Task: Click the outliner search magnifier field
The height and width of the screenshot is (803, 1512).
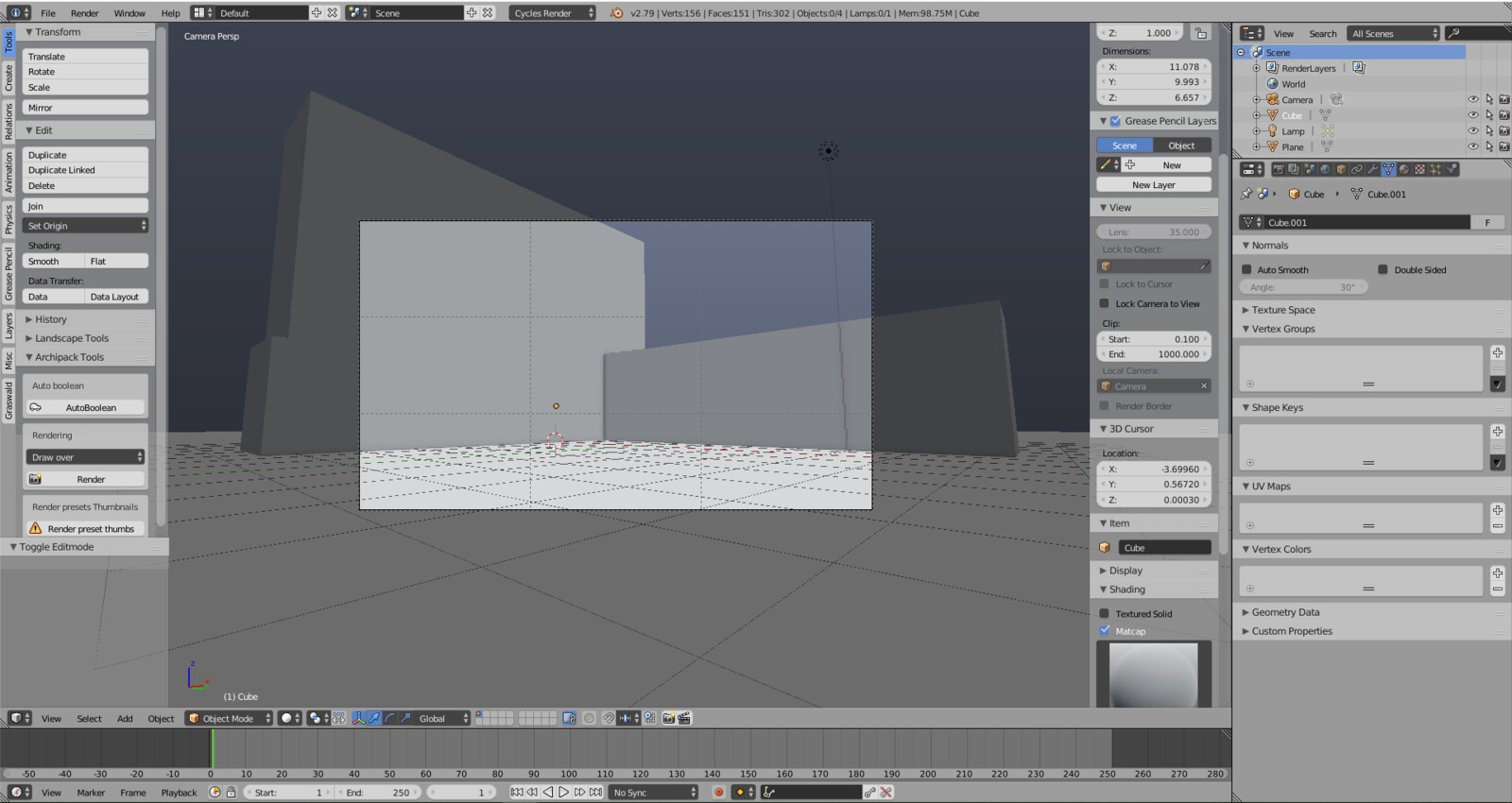Action: 1477,33
